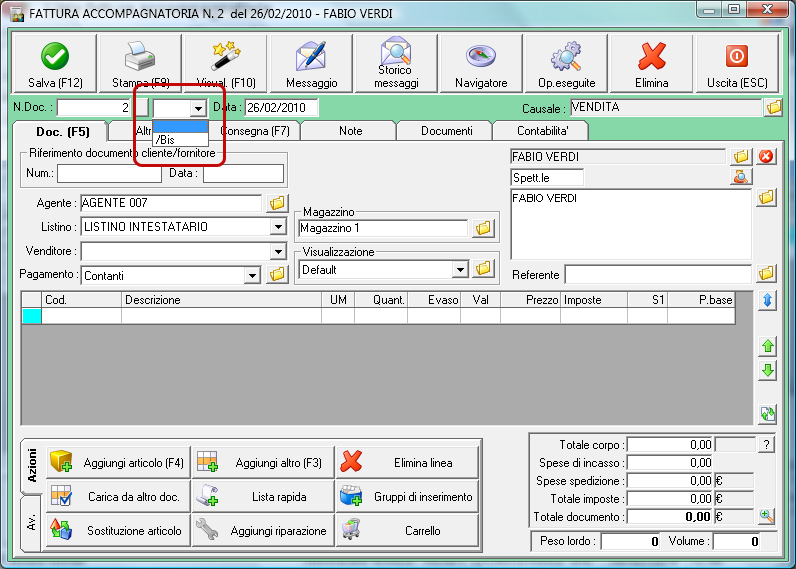Click the Salva (F12) green checkmark button
Image resolution: width=796 pixels, height=569 pixels.
pyautogui.click(x=54, y=64)
